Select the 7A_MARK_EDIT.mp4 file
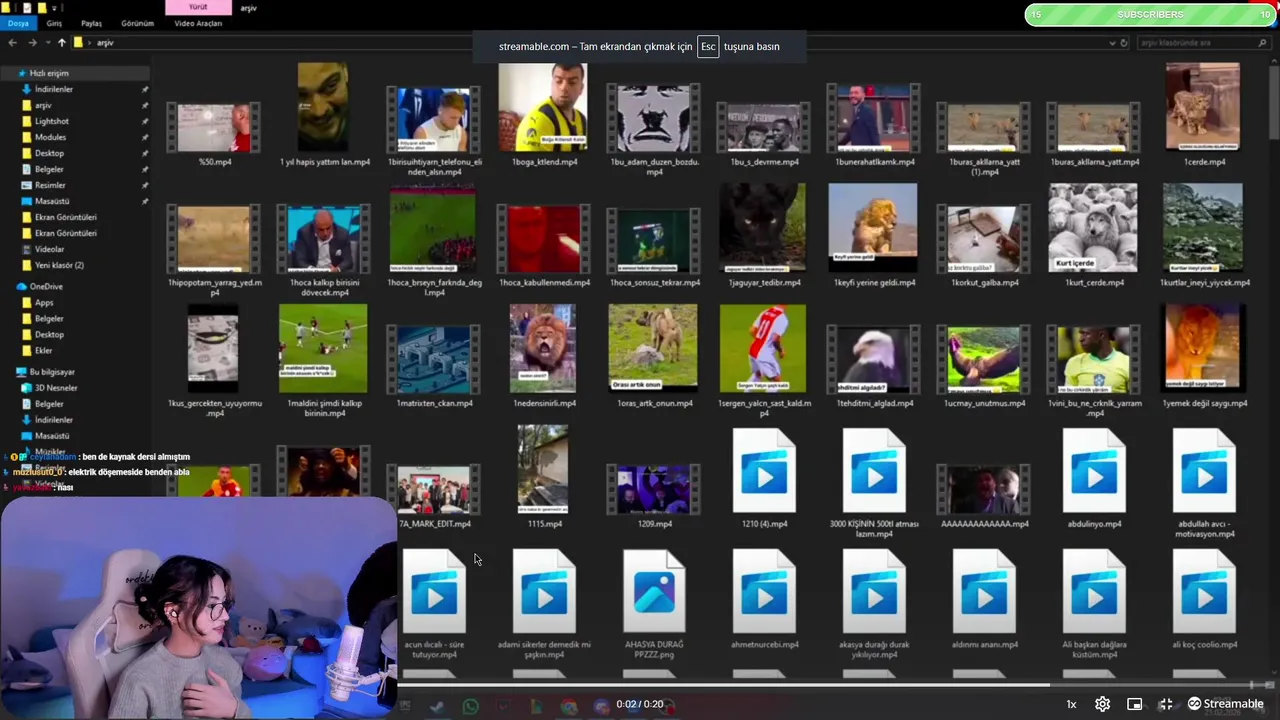The height and width of the screenshot is (720, 1280). tap(435, 490)
